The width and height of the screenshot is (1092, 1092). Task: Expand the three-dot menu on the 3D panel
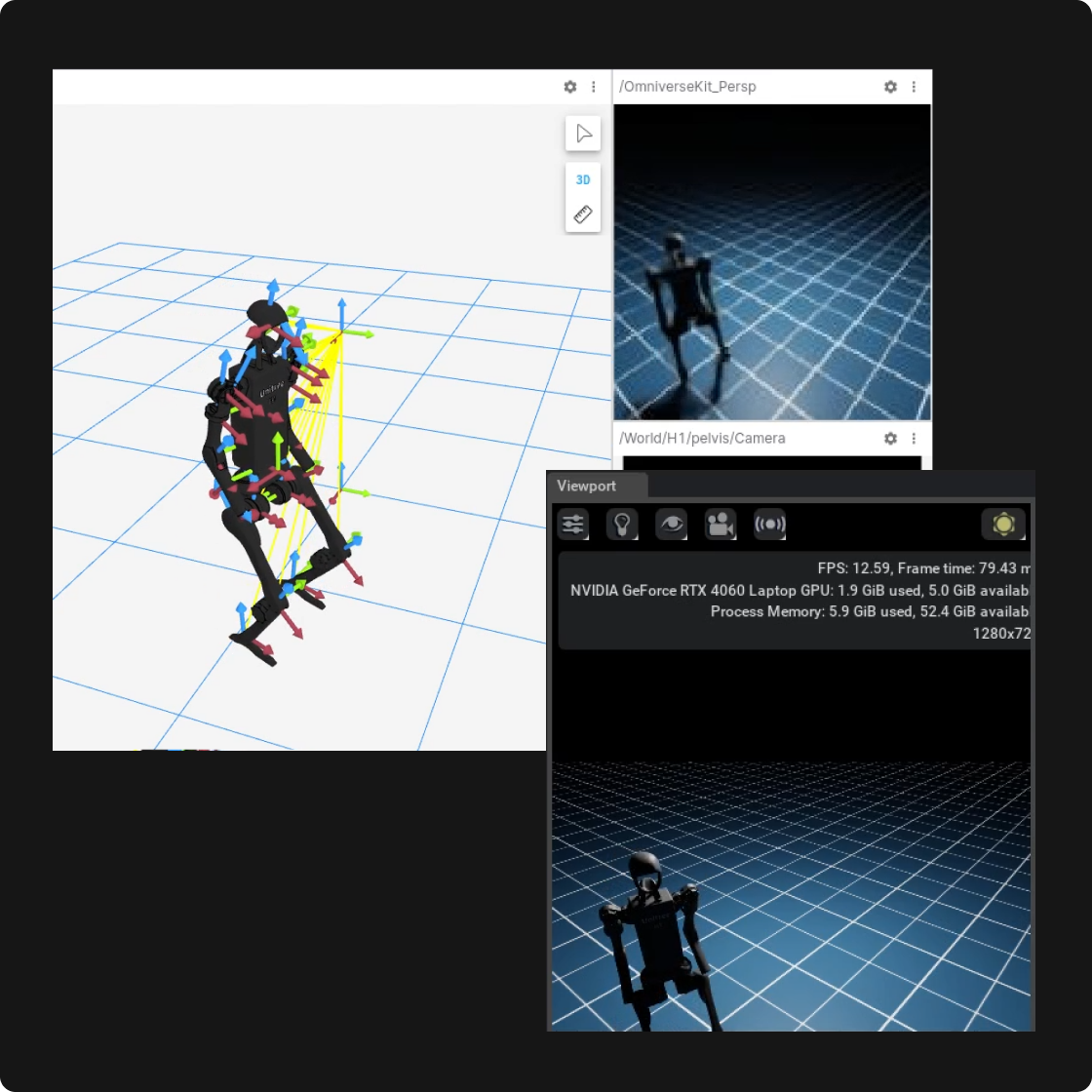pos(594,87)
